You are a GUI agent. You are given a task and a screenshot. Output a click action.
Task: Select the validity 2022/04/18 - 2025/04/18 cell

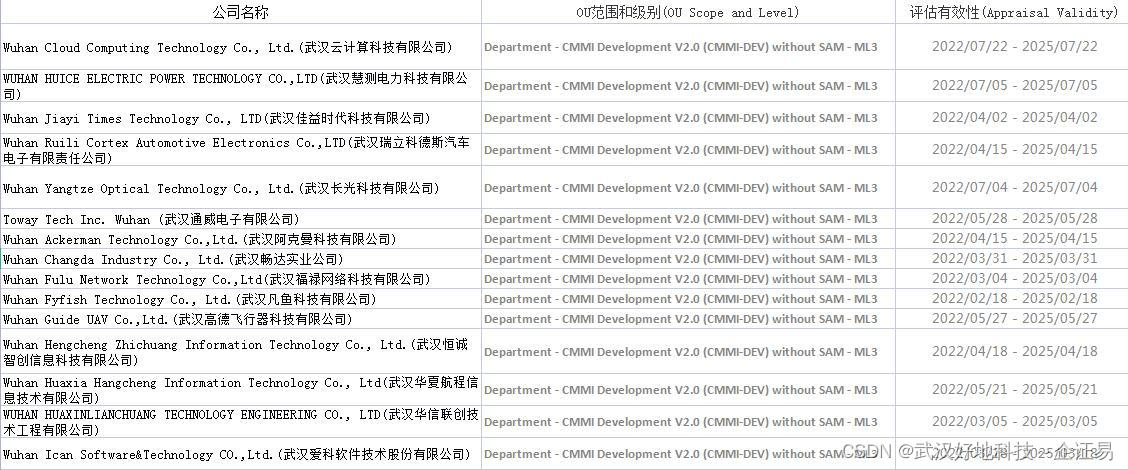click(1012, 351)
